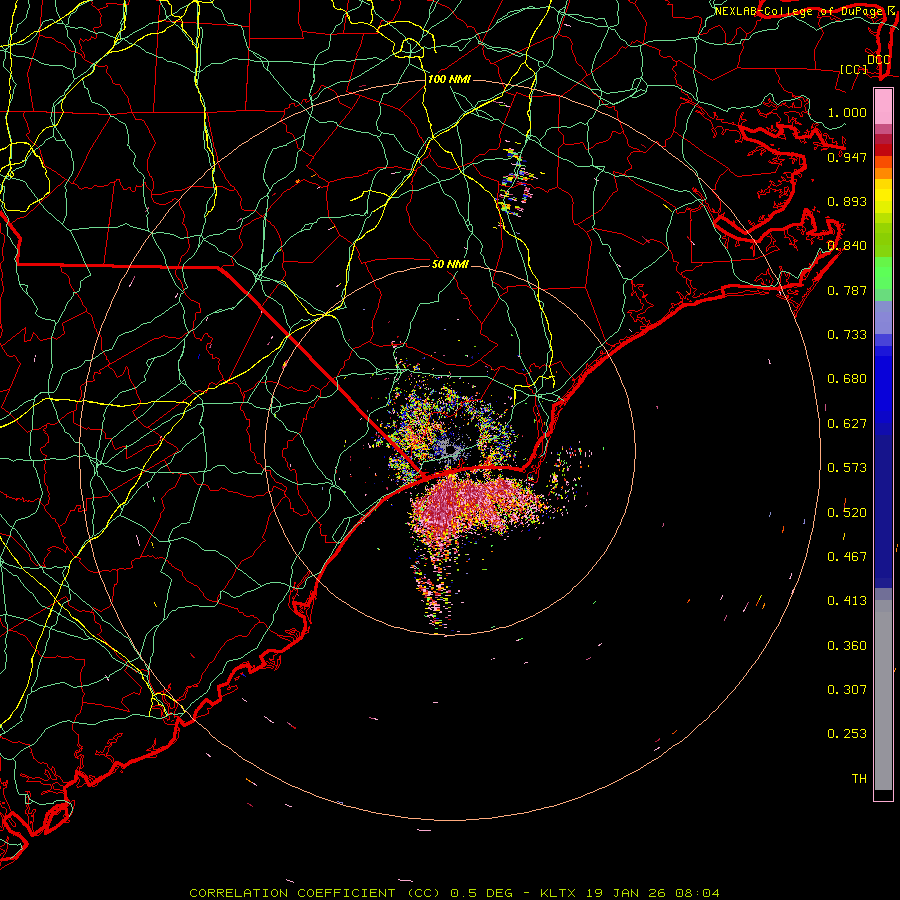Image resolution: width=900 pixels, height=900 pixels.
Task: Click the 0.520 color scale value
Action: [x=847, y=513]
